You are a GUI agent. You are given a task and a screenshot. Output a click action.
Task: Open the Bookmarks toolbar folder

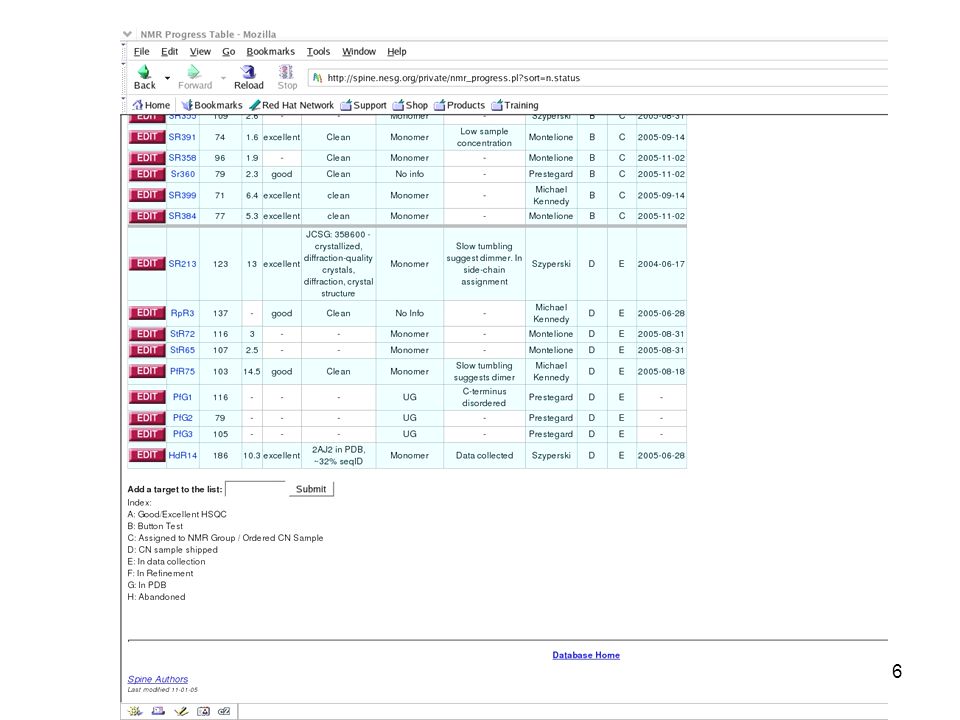pos(212,105)
